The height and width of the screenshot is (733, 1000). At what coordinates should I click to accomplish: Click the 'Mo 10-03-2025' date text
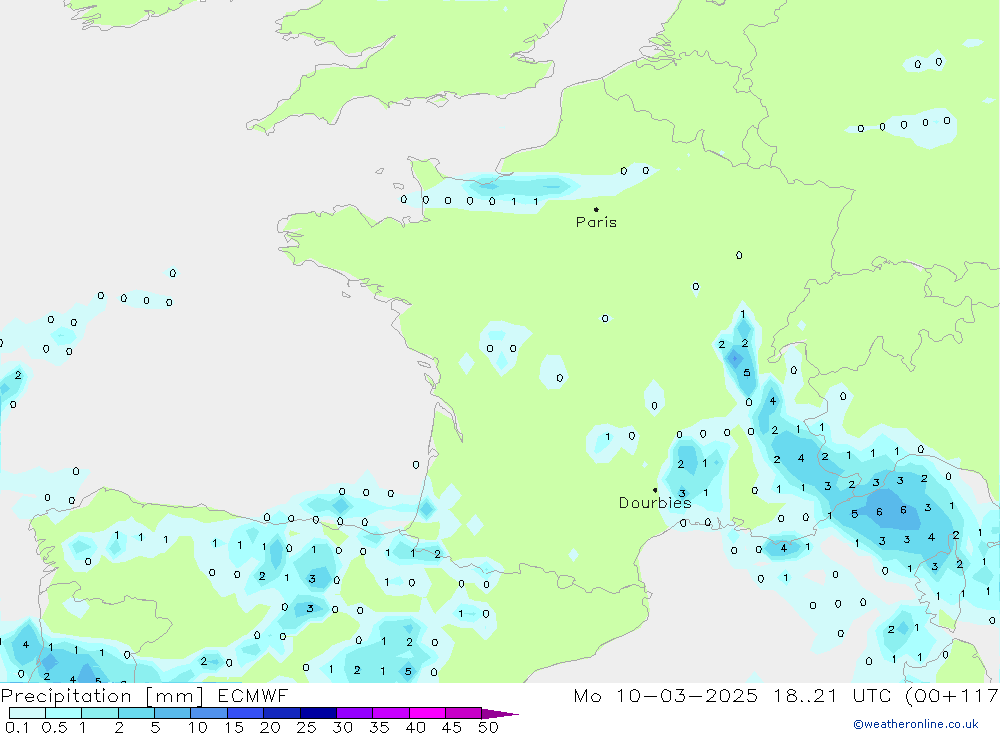666,695
